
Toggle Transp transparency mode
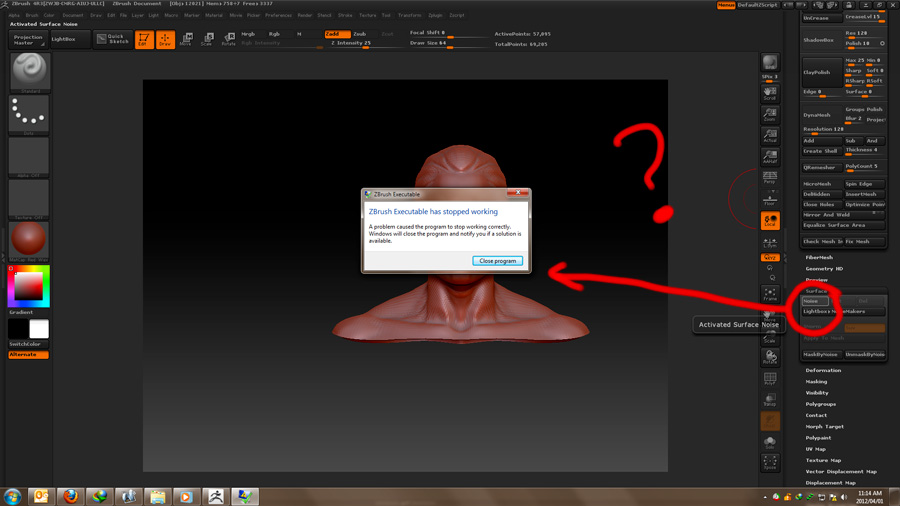tap(770, 400)
